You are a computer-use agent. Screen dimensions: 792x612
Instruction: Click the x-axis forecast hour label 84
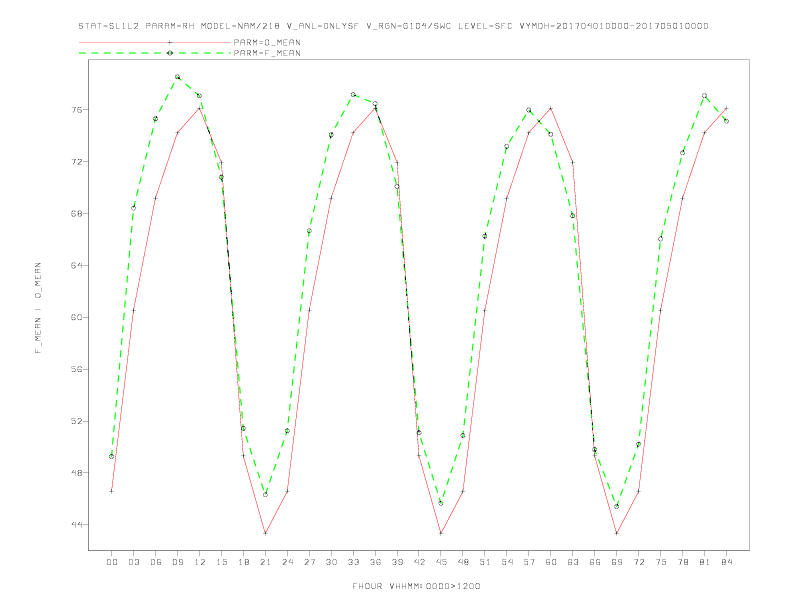coord(727,562)
